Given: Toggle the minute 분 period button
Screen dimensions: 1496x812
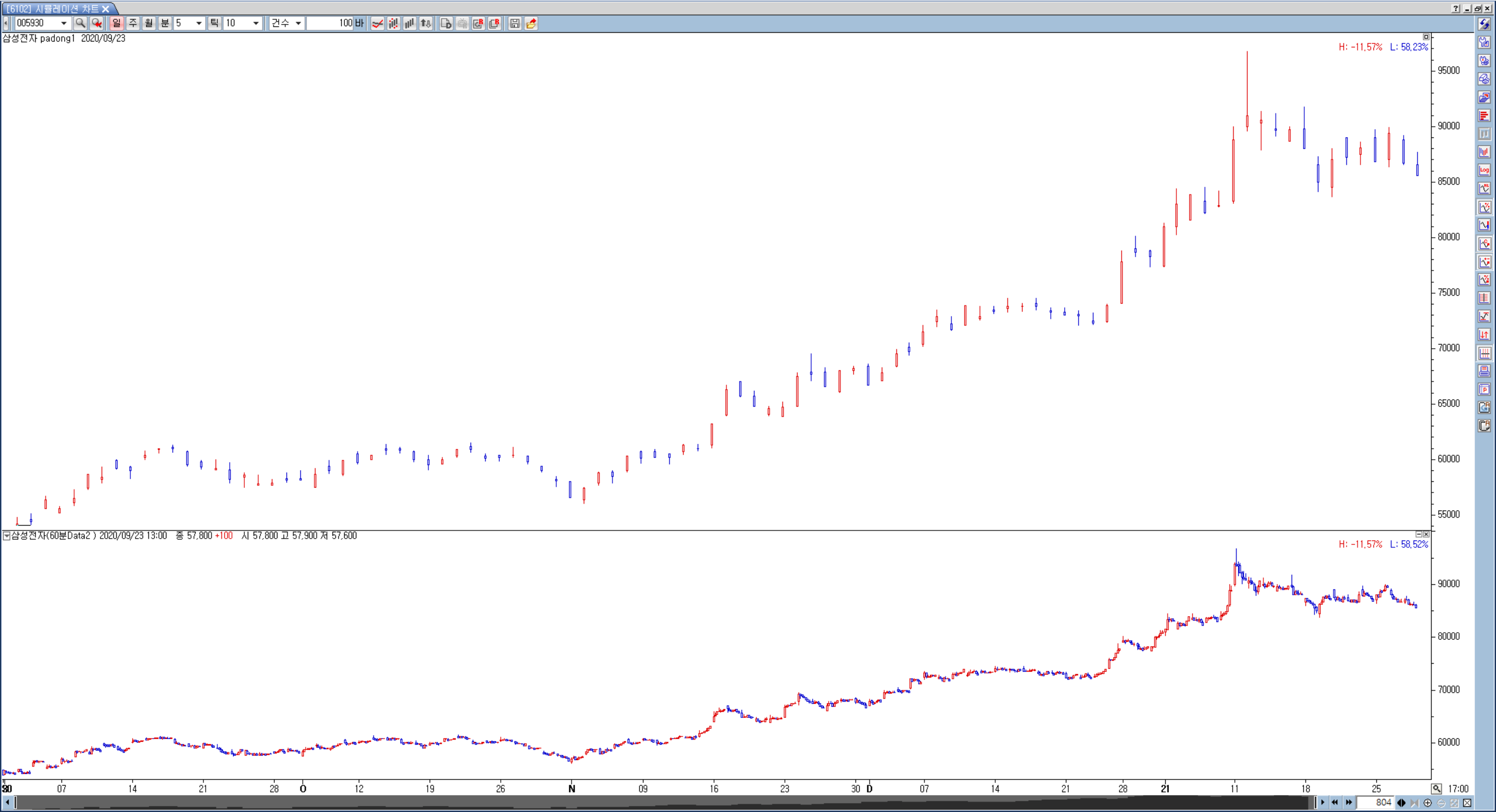Looking at the screenshot, I should pos(165,23).
